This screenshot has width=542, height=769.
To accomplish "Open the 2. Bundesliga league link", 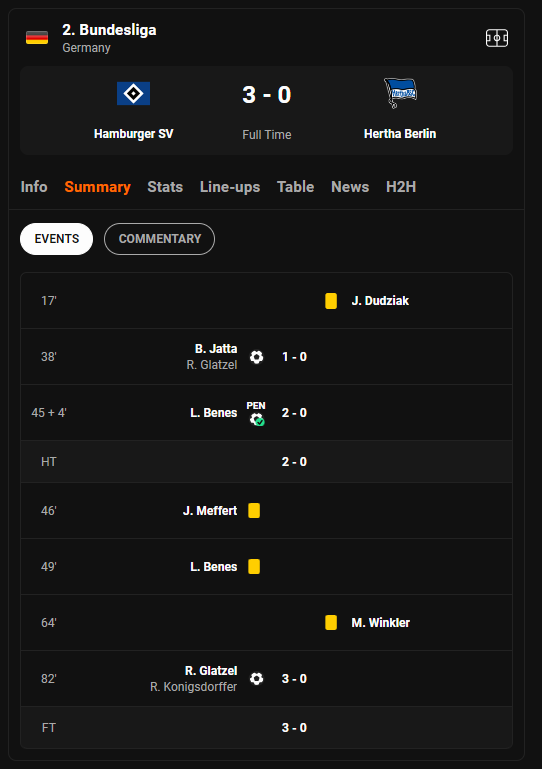I will pos(109,30).
